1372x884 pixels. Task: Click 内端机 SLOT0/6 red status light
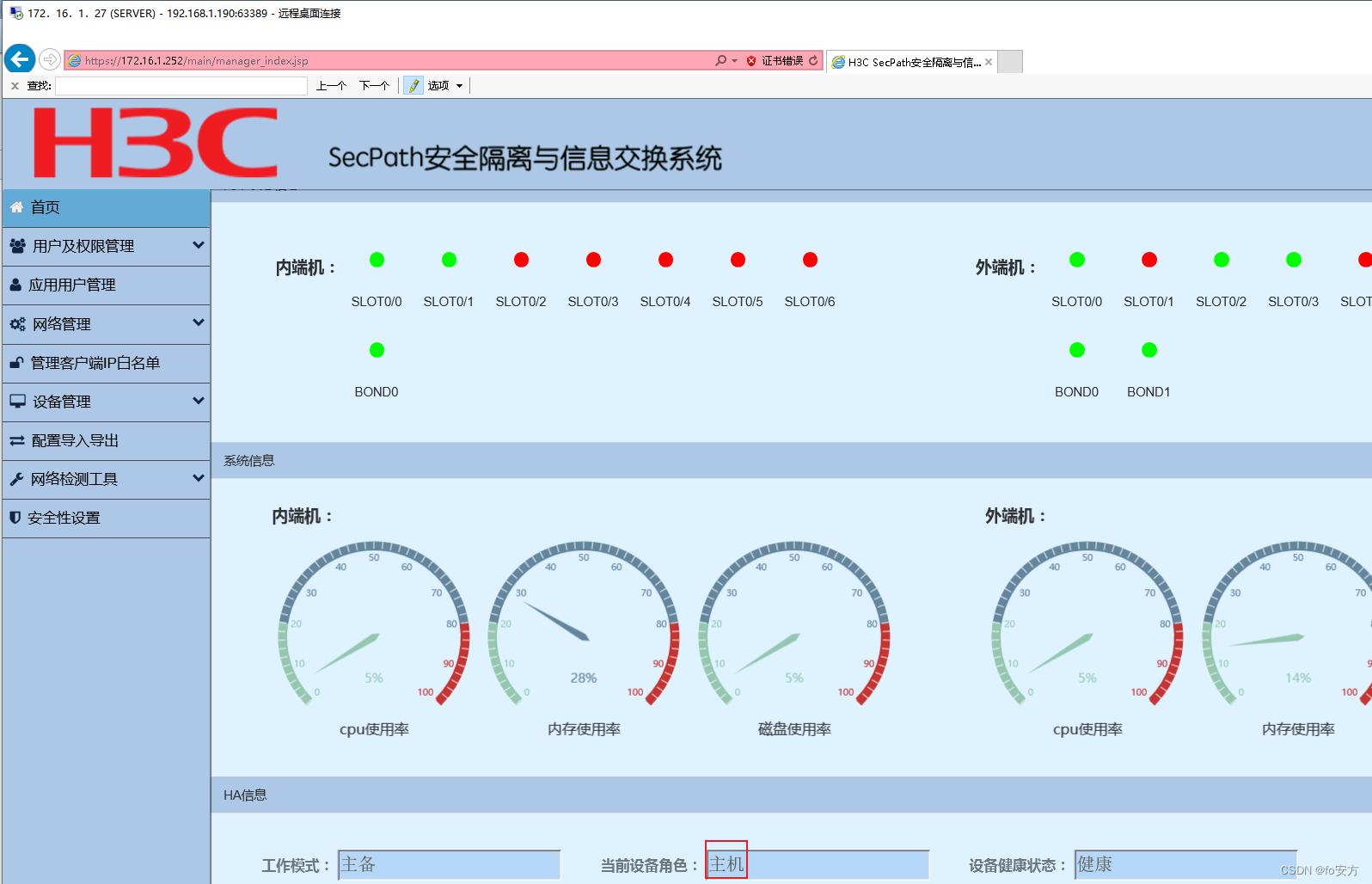point(810,260)
